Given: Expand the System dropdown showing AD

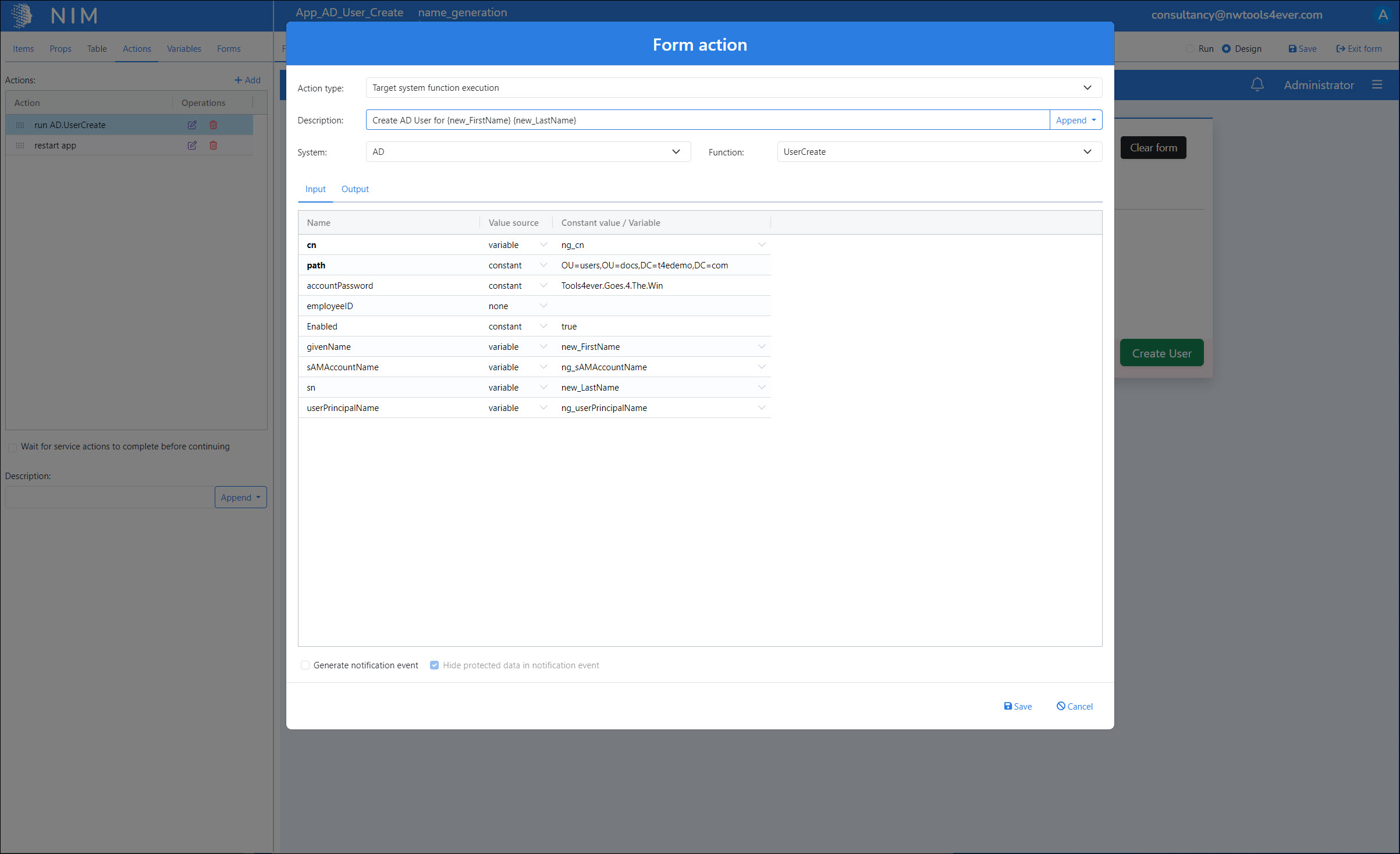Looking at the screenshot, I should (x=528, y=152).
